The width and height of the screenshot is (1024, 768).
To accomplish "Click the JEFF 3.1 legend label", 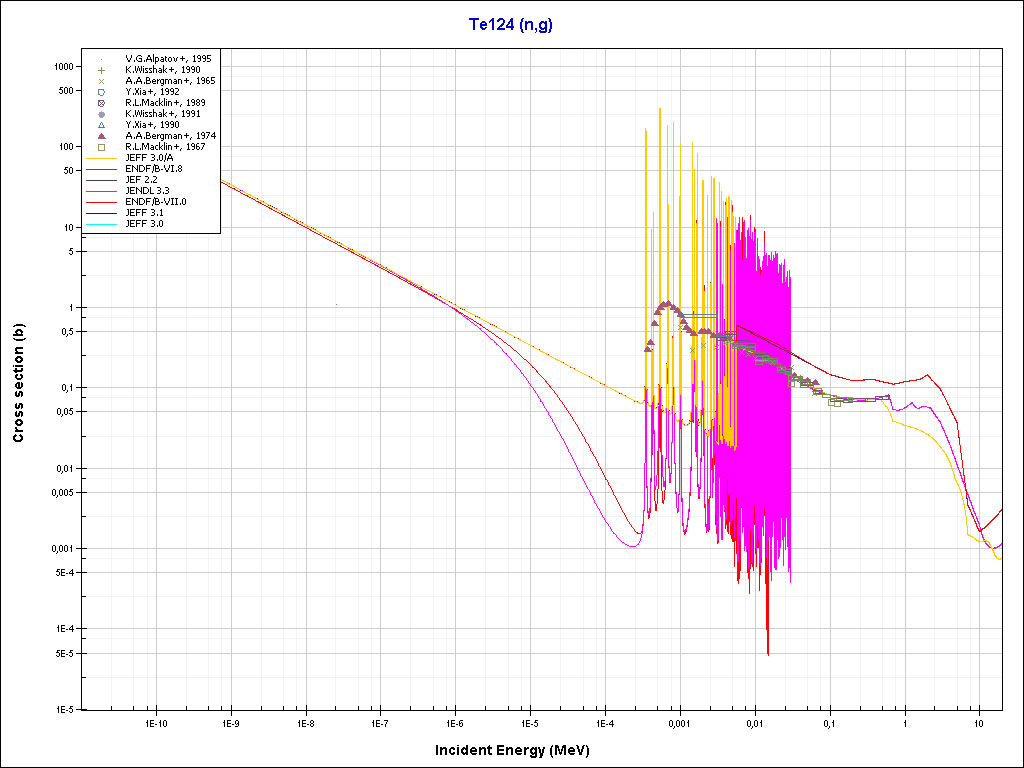I will click(144, 213).
